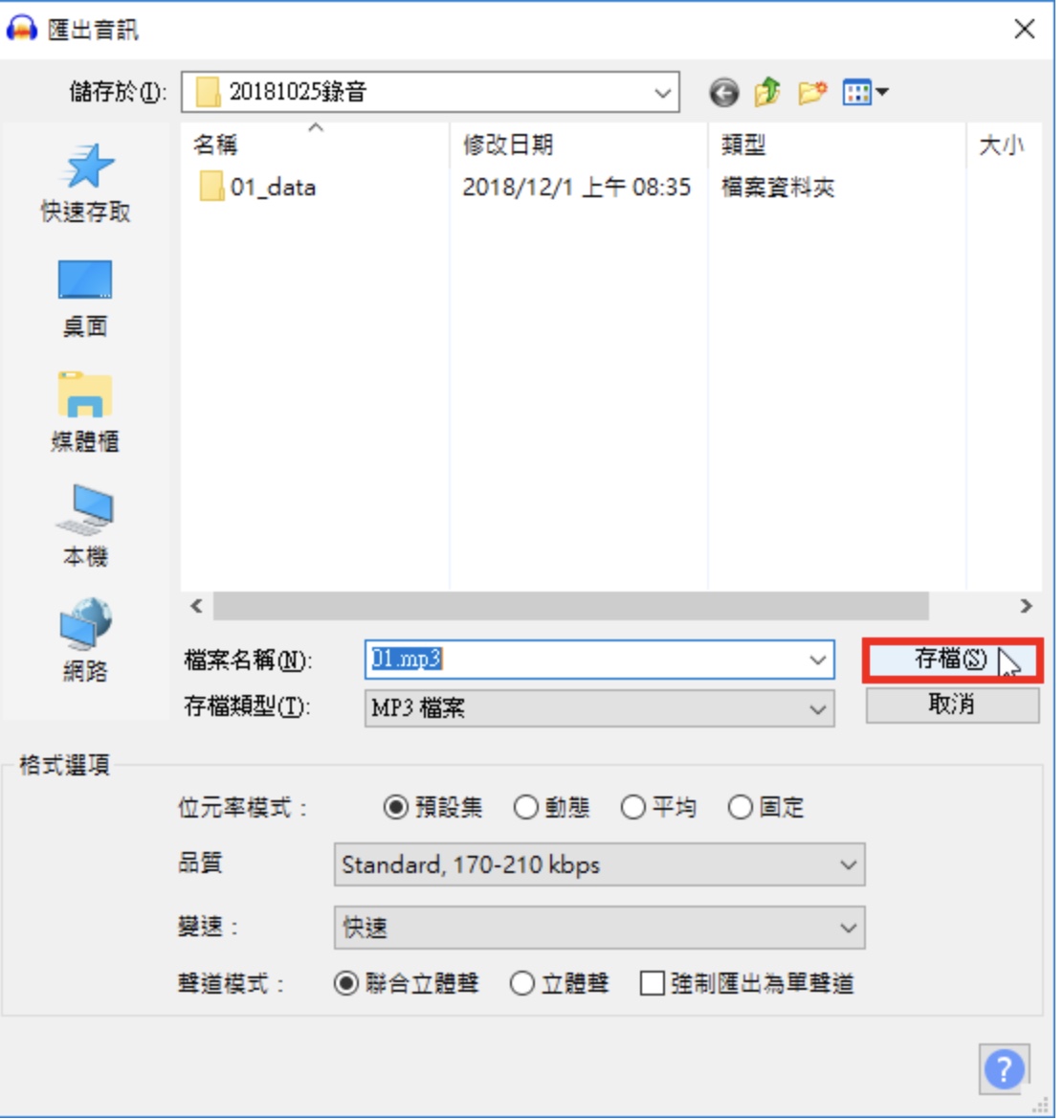Go to 桌面 desktop location
1064x1120 pixels.
point(85,299)
